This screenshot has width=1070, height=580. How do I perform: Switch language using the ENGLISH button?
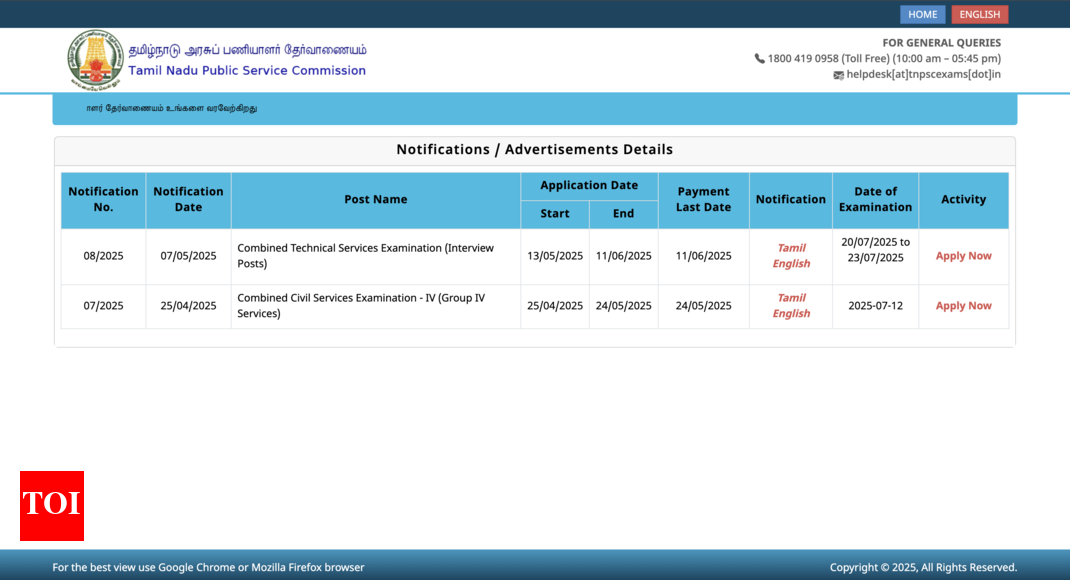click(x=979, y=14)
